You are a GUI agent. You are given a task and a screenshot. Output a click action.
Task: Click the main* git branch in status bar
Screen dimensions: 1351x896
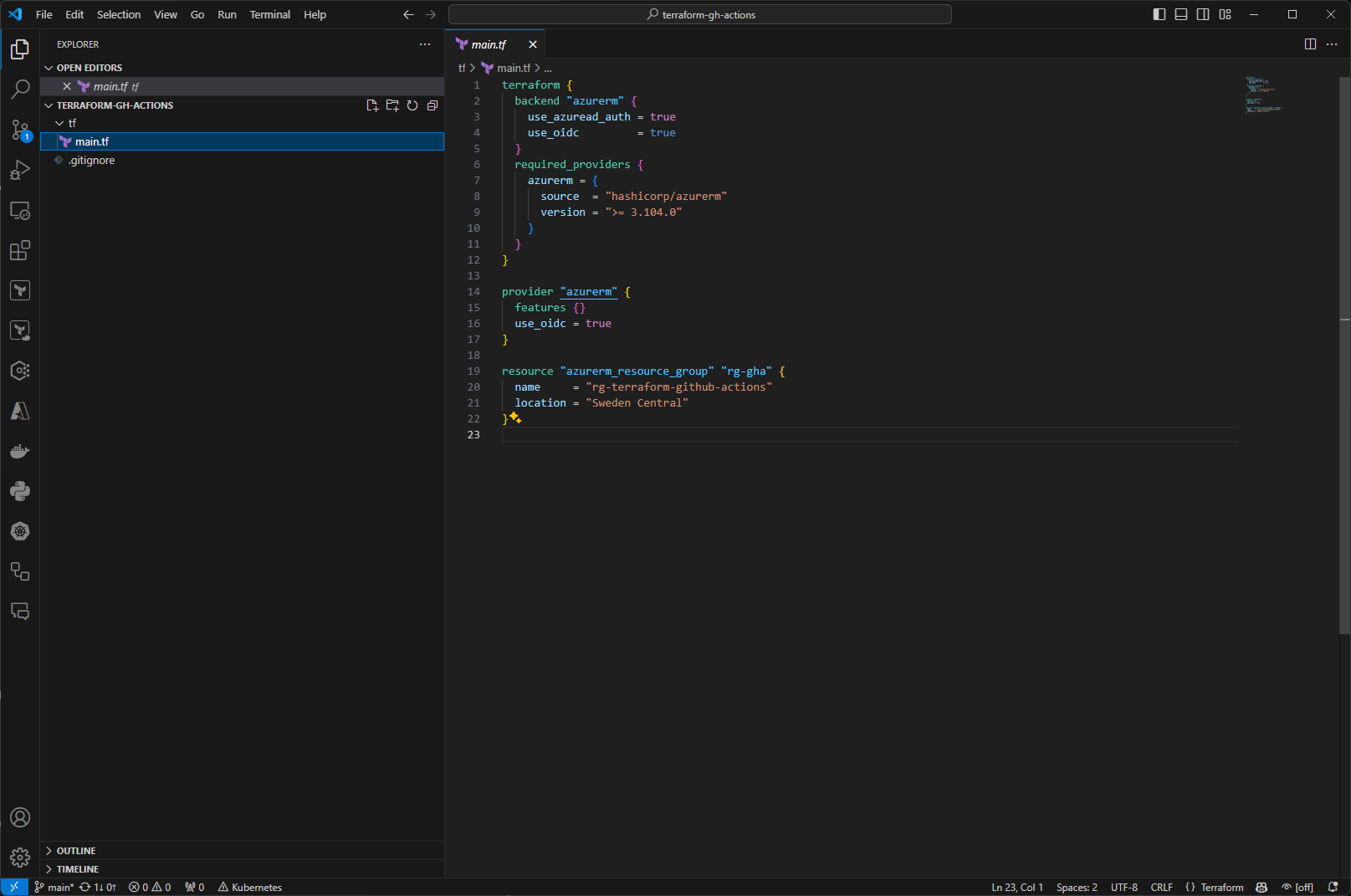(55, 888)
